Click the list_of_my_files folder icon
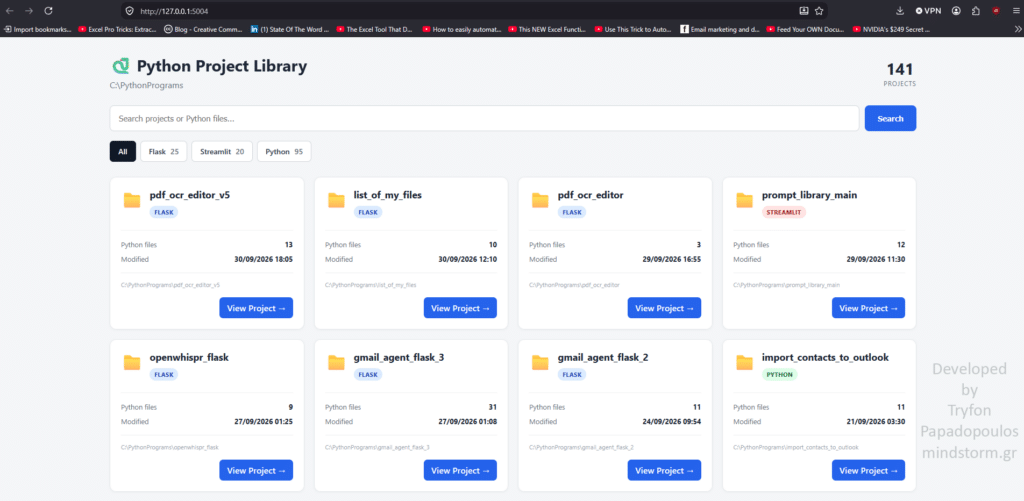Viewport: 1024px width, 501px height. (x=336, y=200)
